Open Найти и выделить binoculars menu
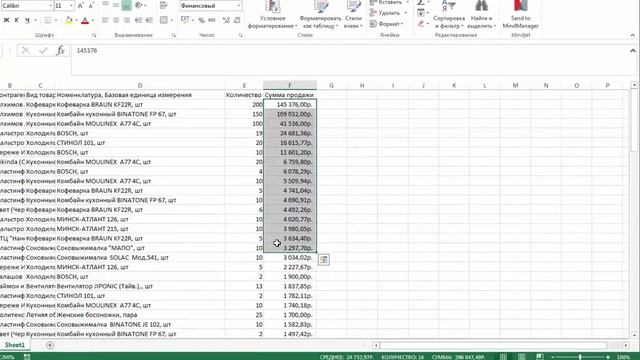The image size is (640, 360). [482, 15]
